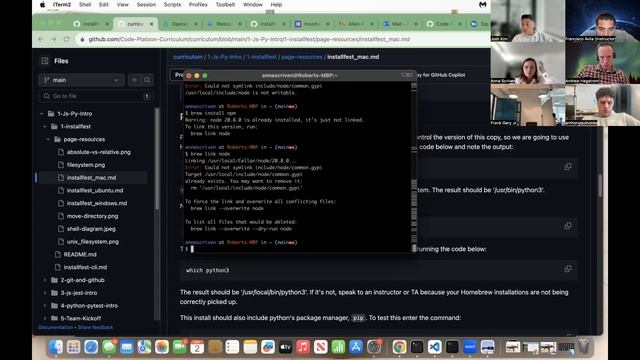
Task: Open the main branch dropdown
Action: click(81, 80)
